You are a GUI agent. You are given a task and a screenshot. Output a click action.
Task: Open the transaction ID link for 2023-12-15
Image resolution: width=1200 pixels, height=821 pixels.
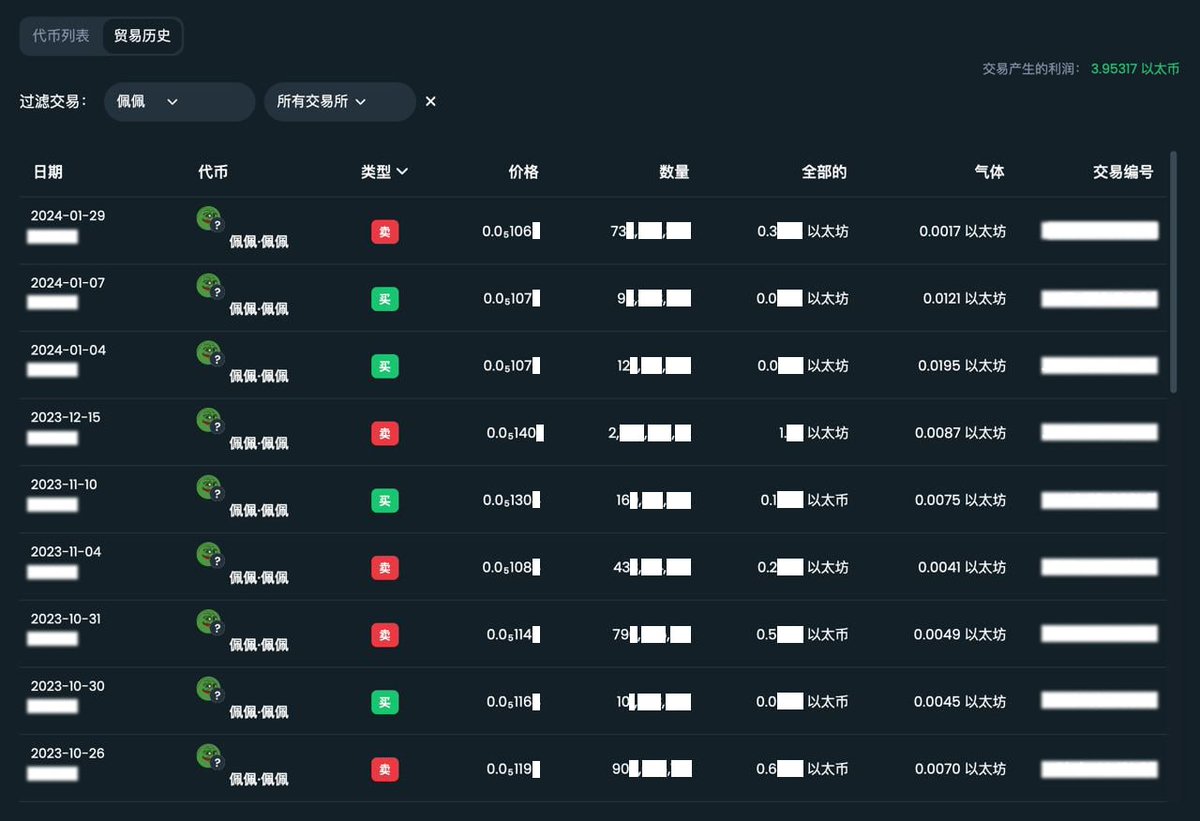tap(1100, 432)
